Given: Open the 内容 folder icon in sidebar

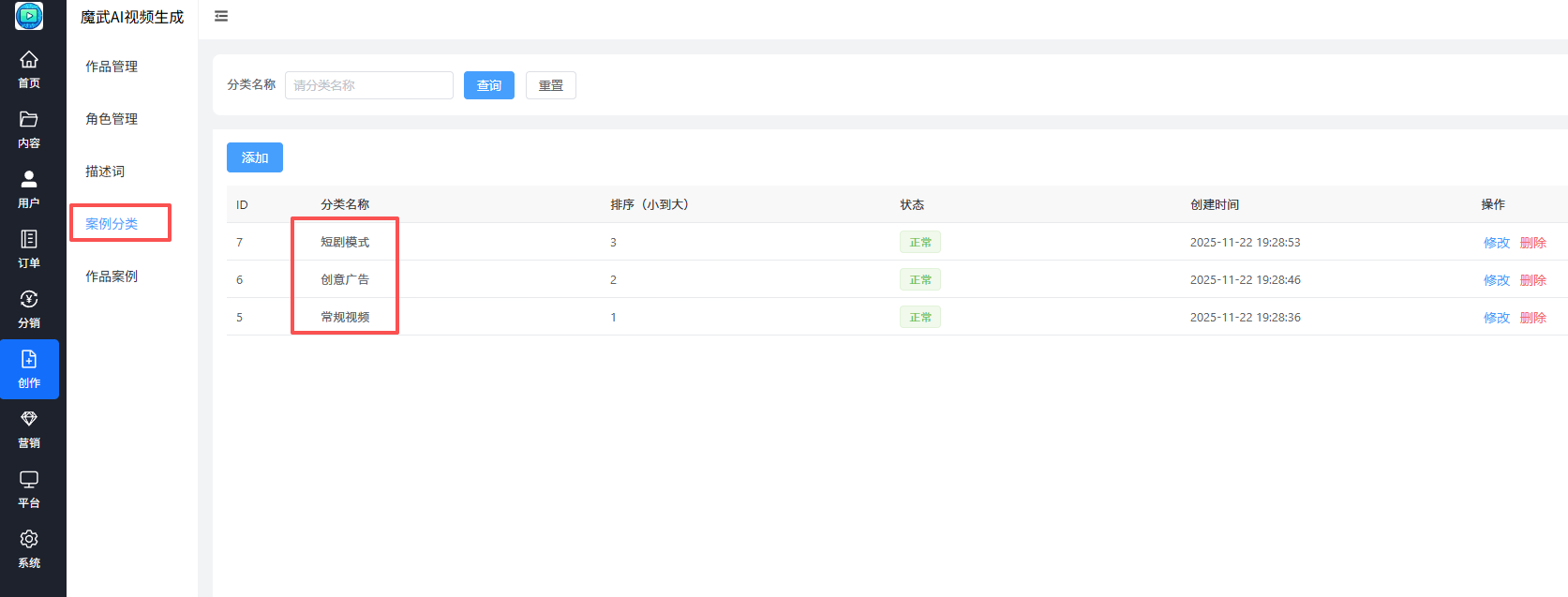Looking at the screenshot, I should pos(29,120).
